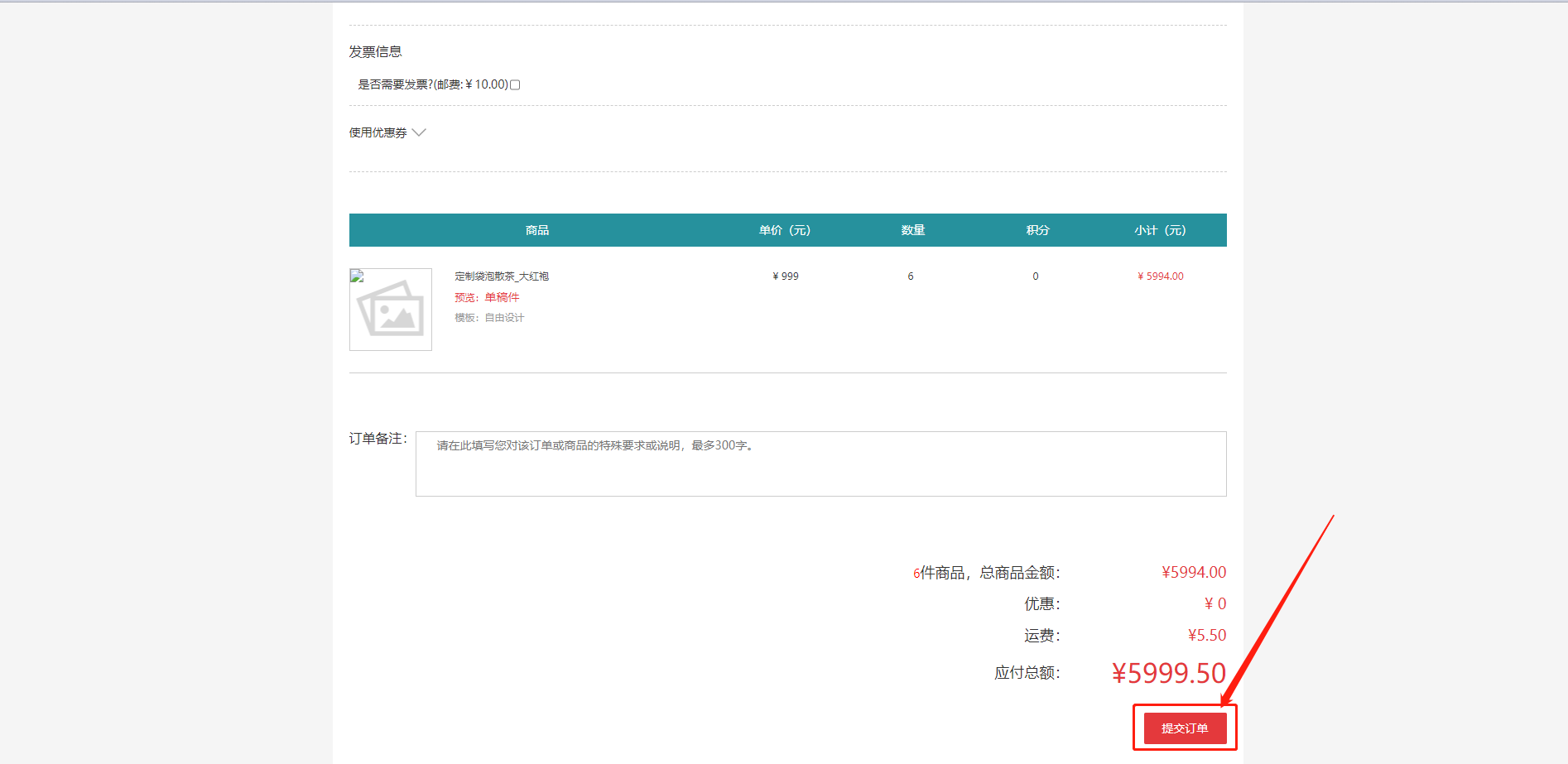Click the 发票信息 section heading

[x=375, y=51]
